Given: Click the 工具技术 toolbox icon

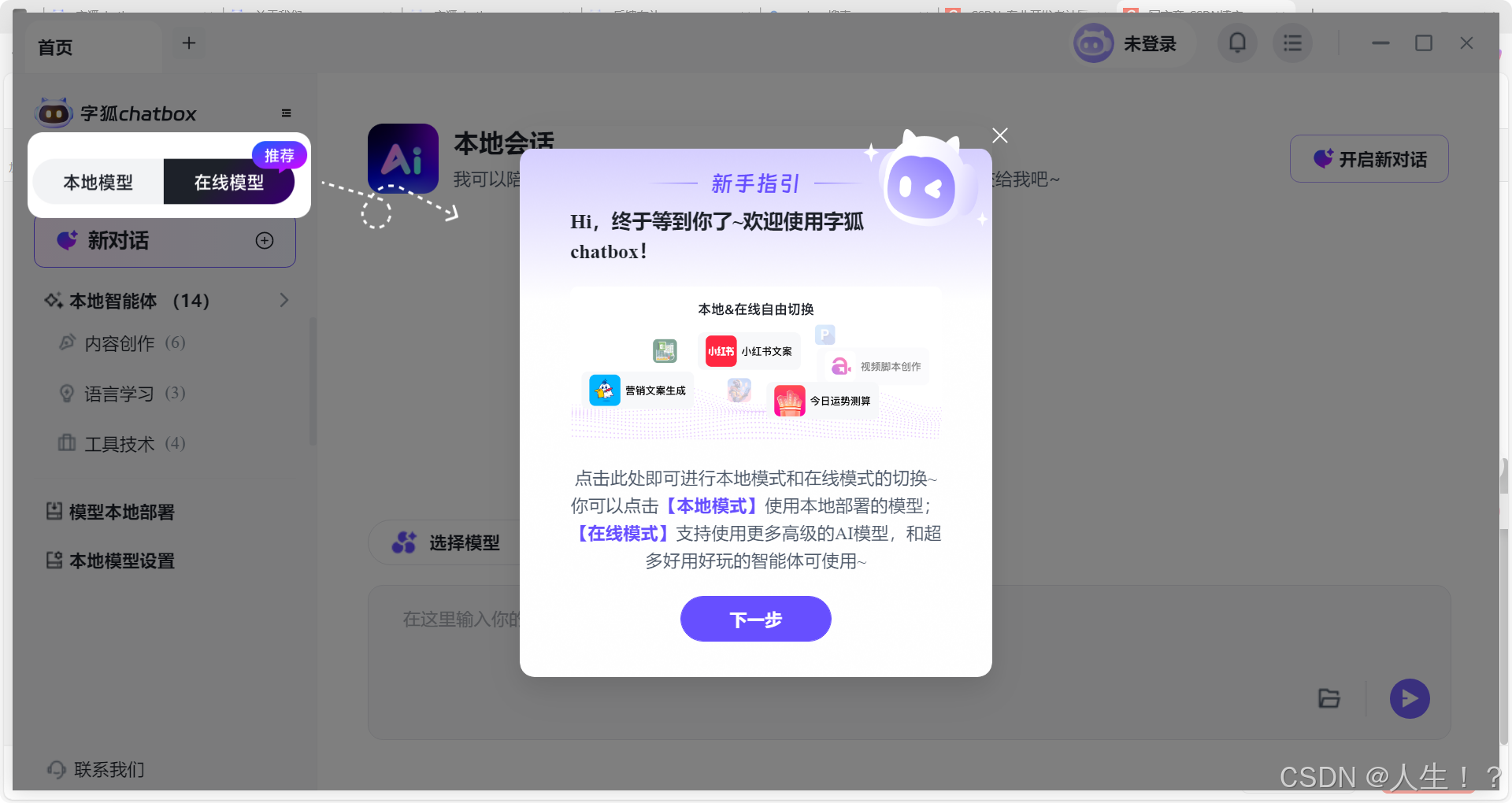Looking at the screenshot, I should pyautogui.click(x=67, y=442).
